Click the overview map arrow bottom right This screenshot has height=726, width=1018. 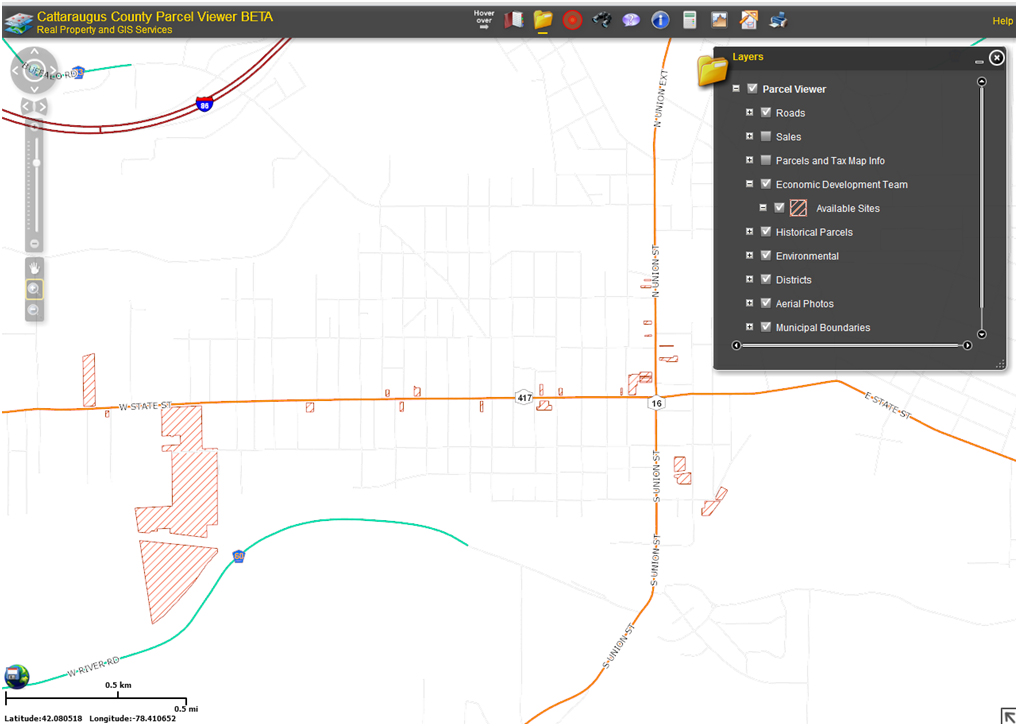1008,716
